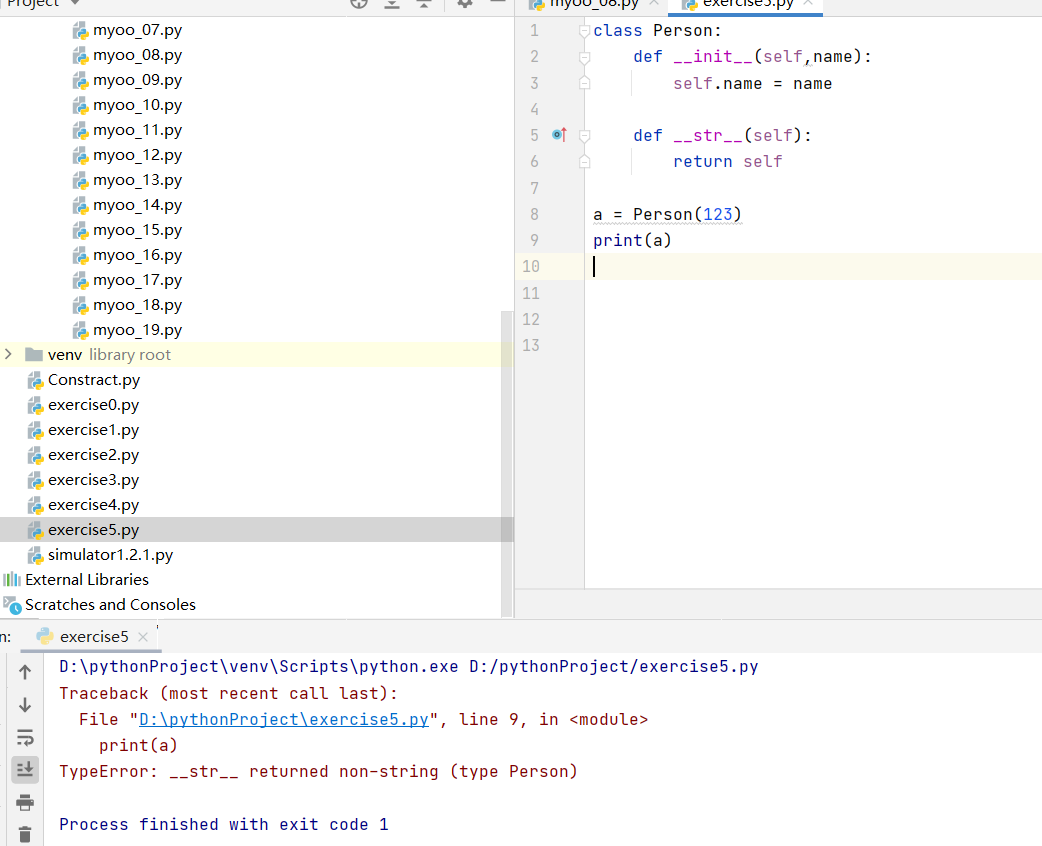Image resolution: width=1042 pixels, height=846 pixels.
Task: Collapse __str__ fold marker on line 5
Action: coord(584,136)
